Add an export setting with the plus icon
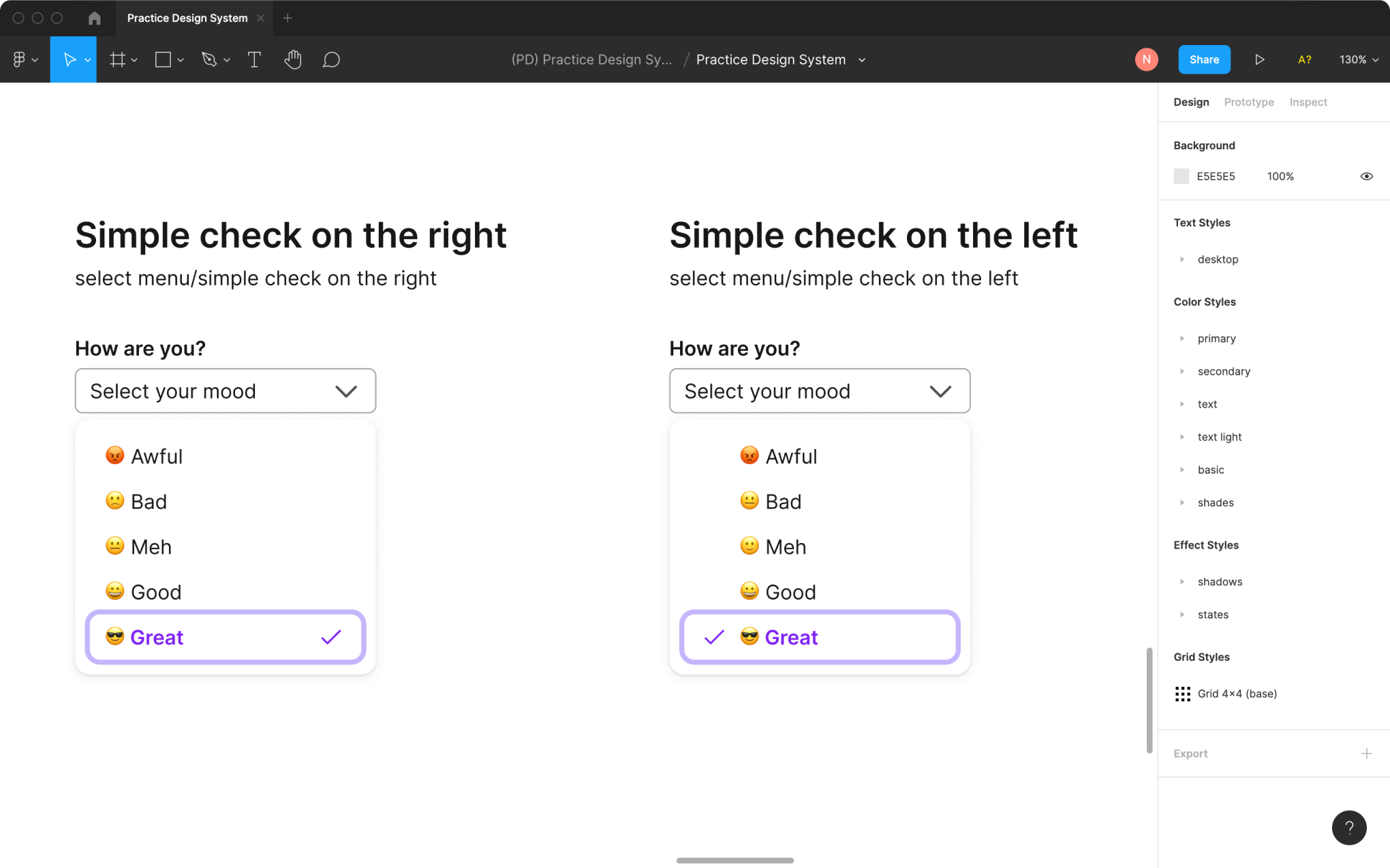Image resolution: width=1390 pixels, height=868 pixels. (1368, 753)
